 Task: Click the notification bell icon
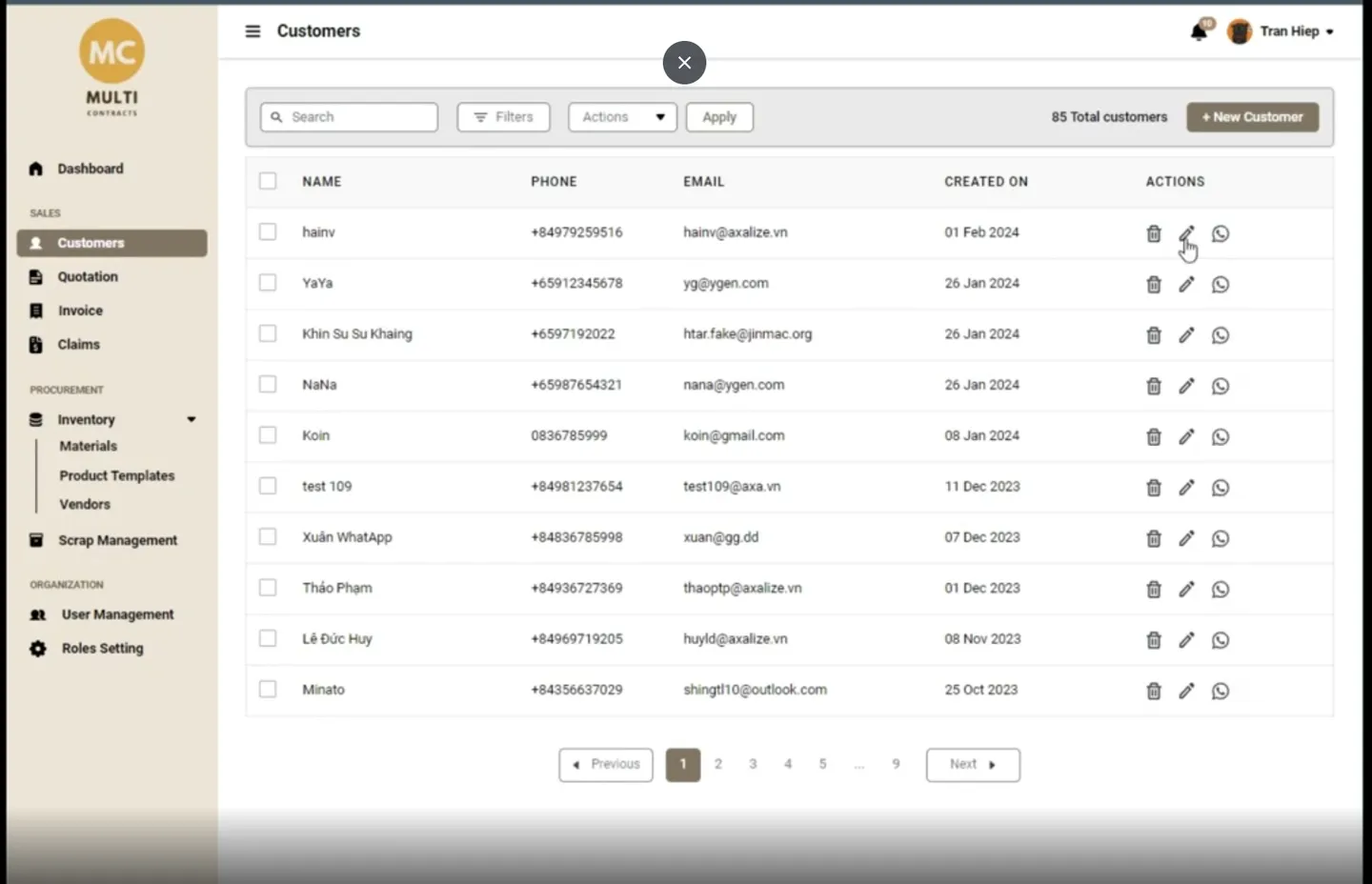pyautogui.click(x=1199, y=32)
